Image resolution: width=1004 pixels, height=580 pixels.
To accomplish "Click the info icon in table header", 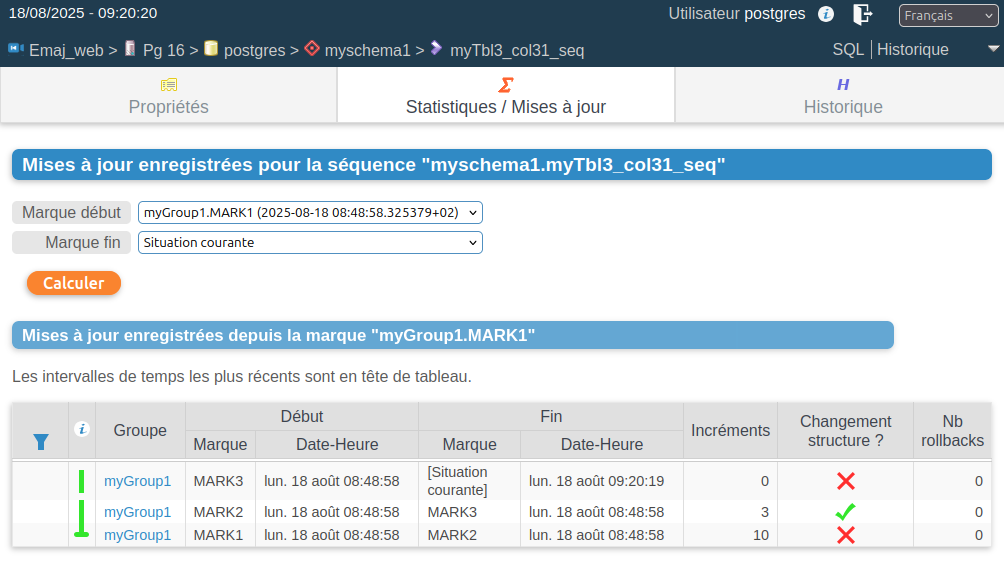I will pyautogui.click(x=82, y=429).
